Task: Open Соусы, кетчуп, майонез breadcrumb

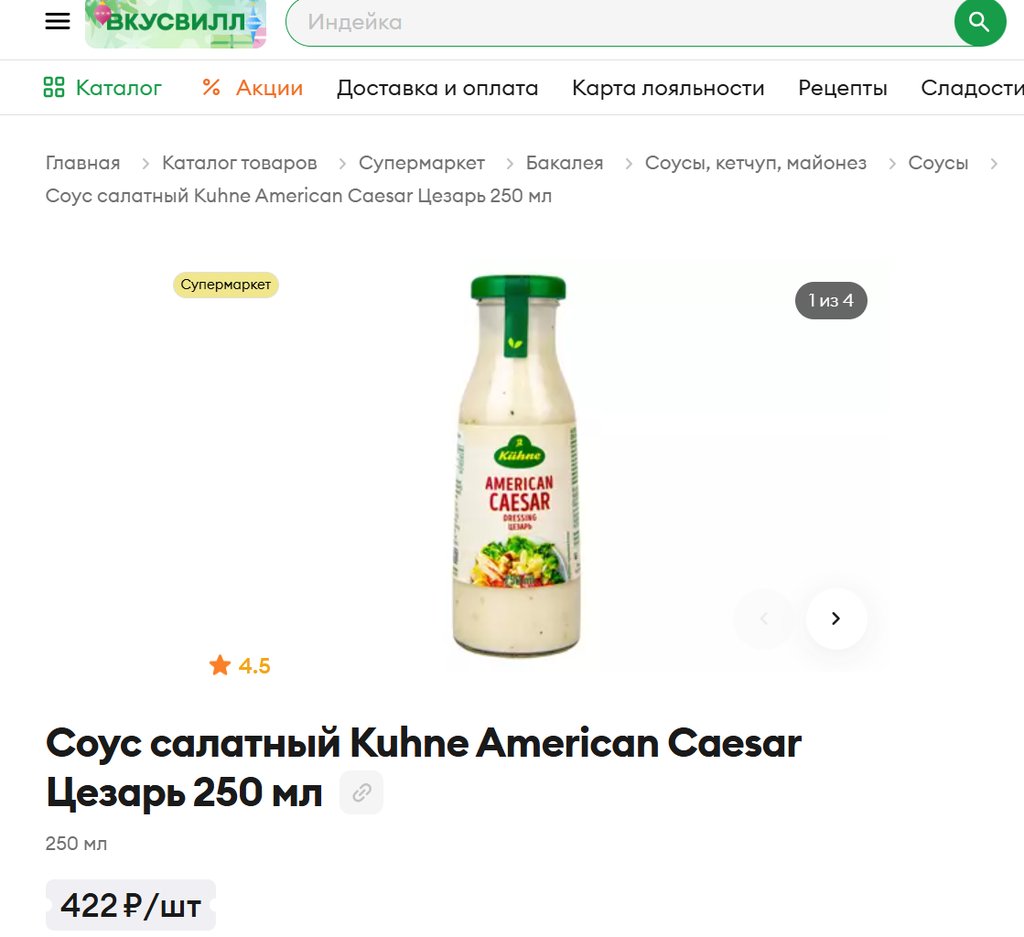Action: pos(756,163)
